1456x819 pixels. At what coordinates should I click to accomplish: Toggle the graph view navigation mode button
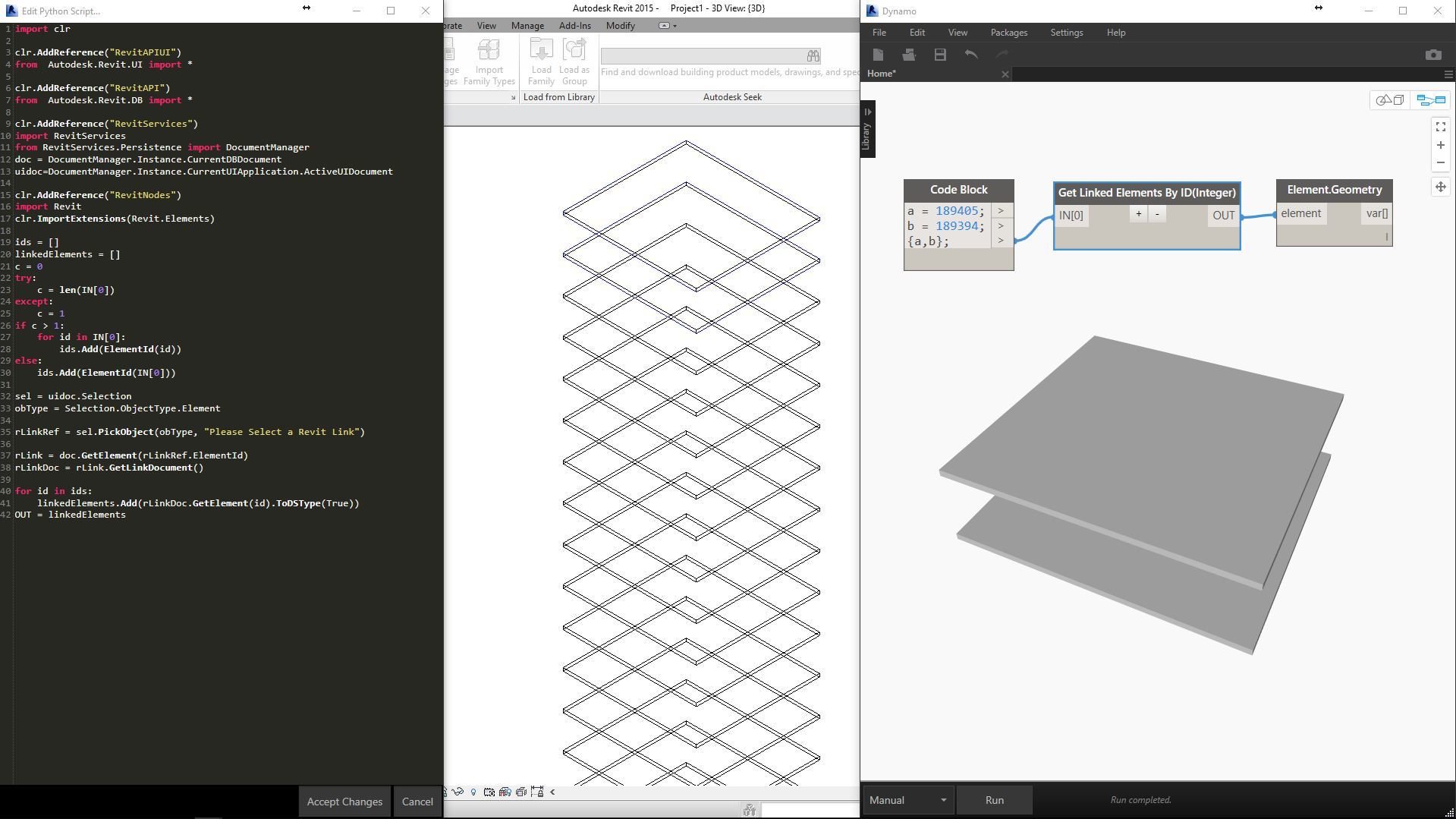1431,100
